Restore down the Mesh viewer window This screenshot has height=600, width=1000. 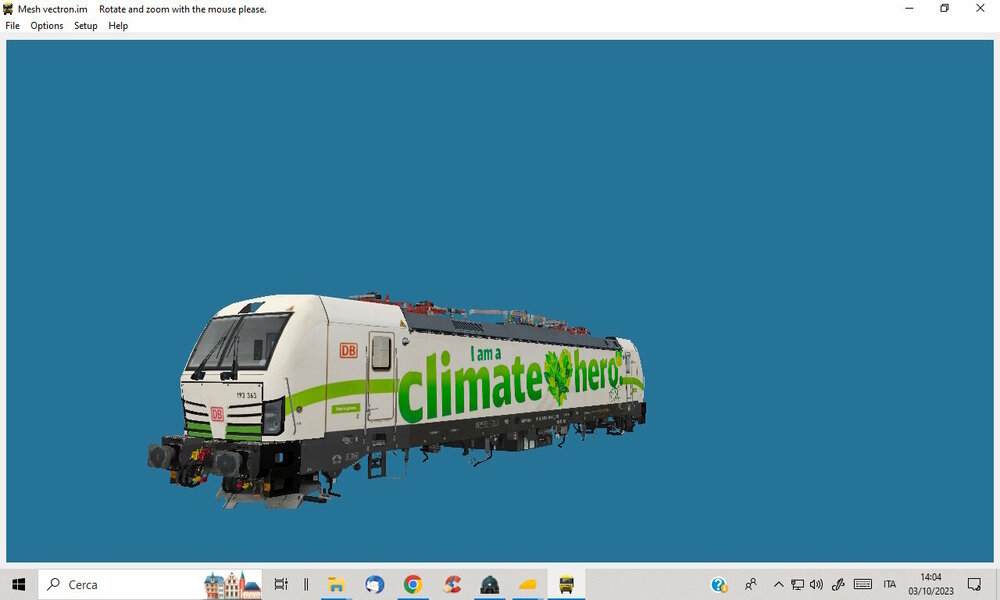tap(945, 9)
